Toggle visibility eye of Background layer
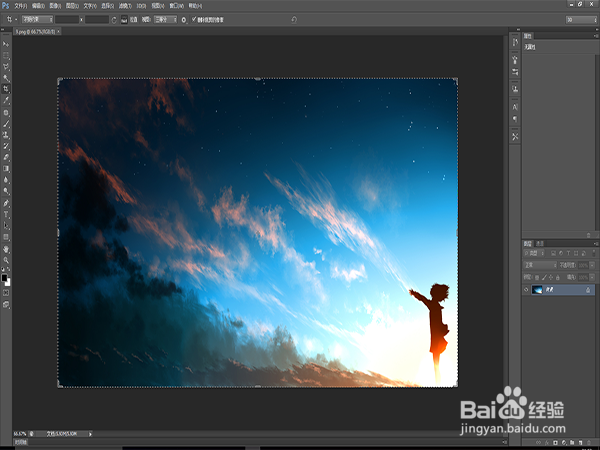Screen dimensions: 600x450 pyautogui.click(x=526, y=290)
